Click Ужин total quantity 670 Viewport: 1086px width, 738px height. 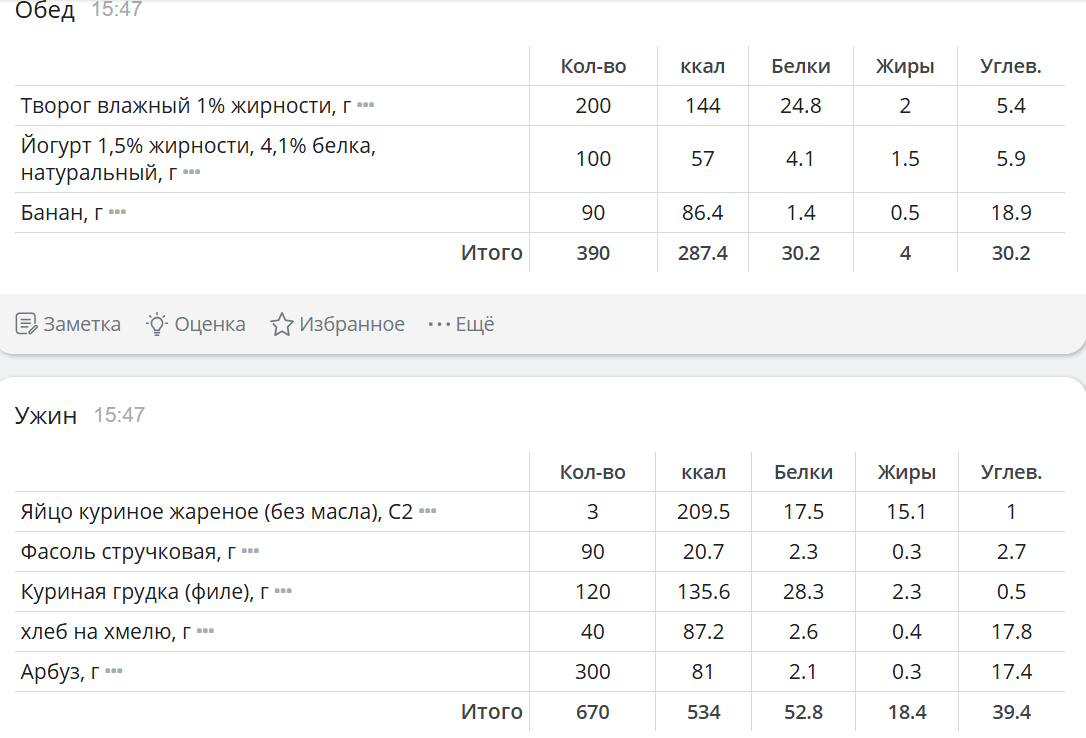pos(593,712)
